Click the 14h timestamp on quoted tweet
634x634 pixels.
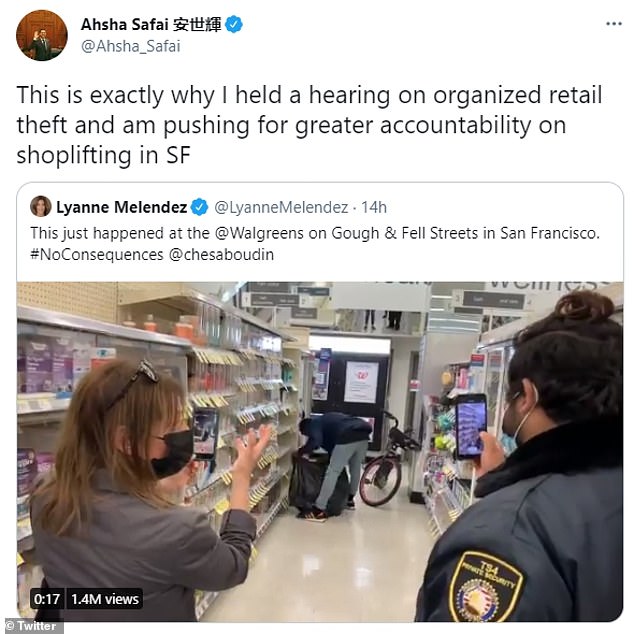(x=374, y=207)
